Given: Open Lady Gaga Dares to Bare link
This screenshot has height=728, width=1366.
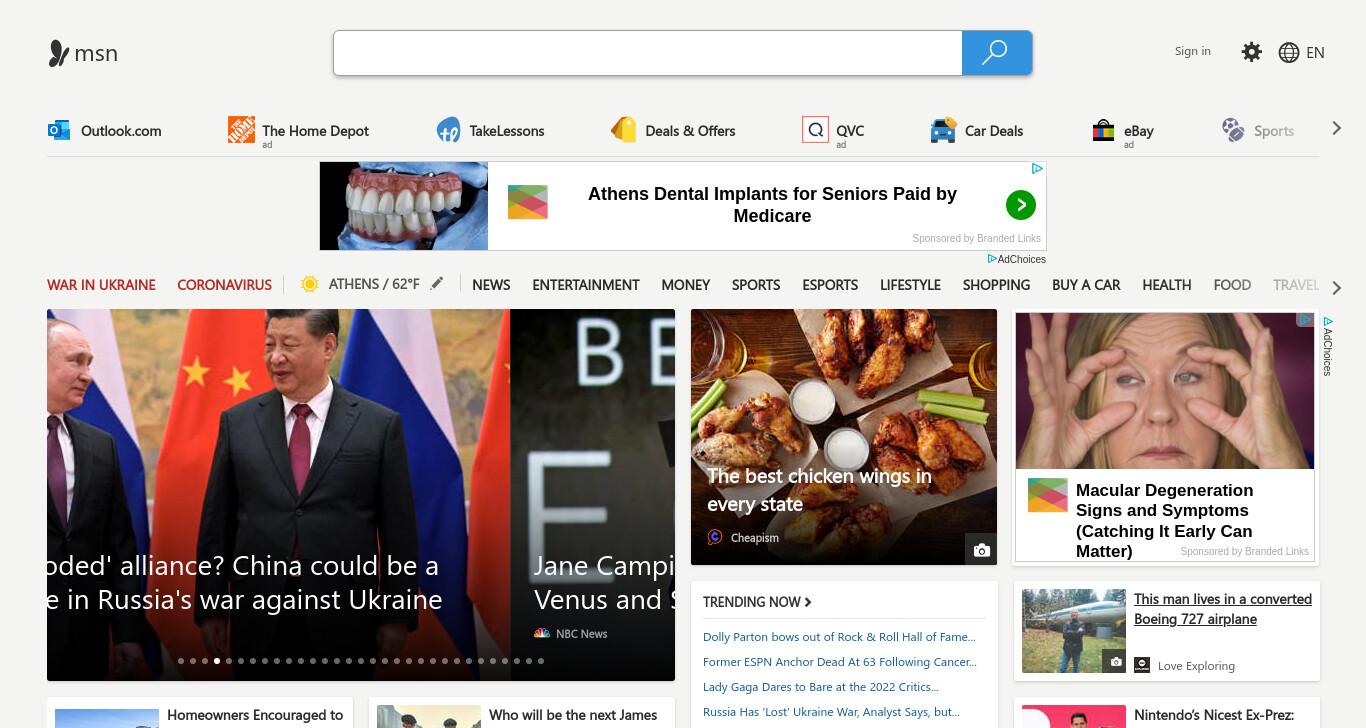Looking at the screenshot, I should tap(821, 687).
